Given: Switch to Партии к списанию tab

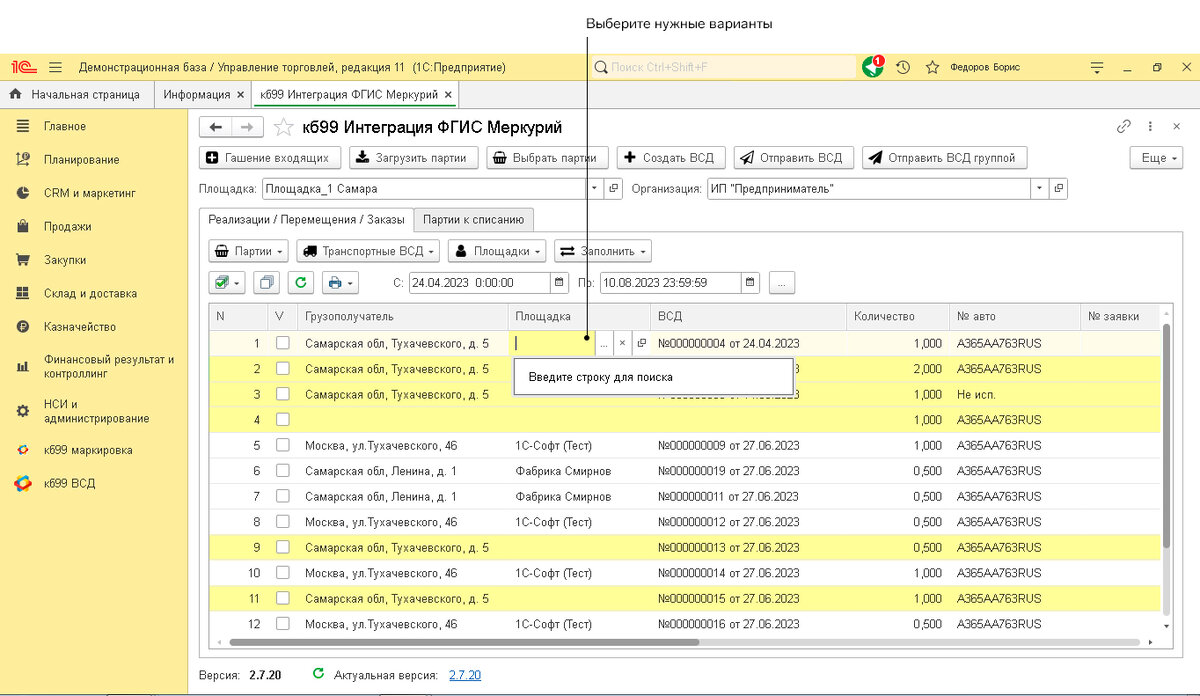Looking at the screenshot, I should coord(473,220).
